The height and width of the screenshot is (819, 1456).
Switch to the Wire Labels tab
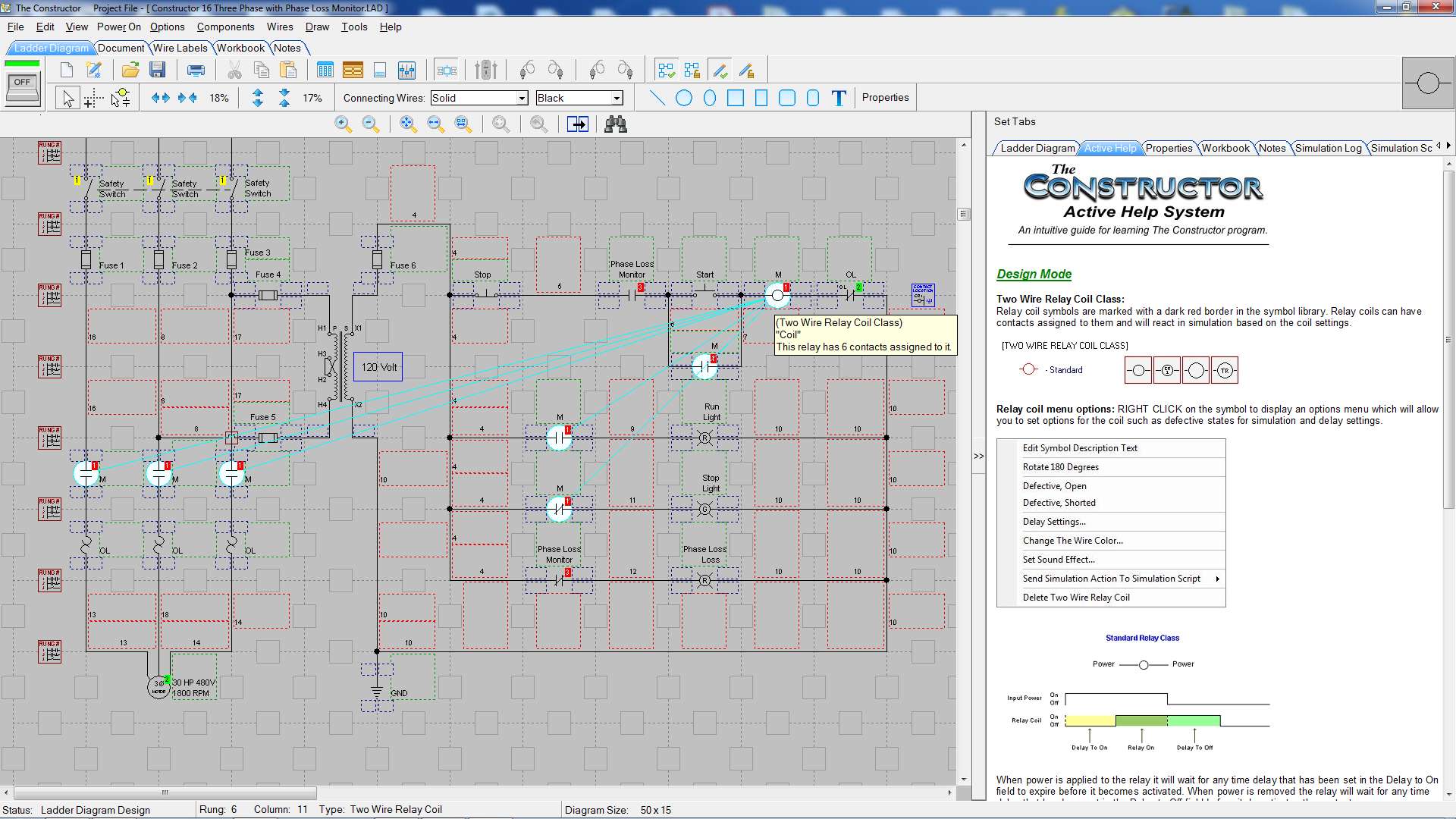(x=180, y=48)
